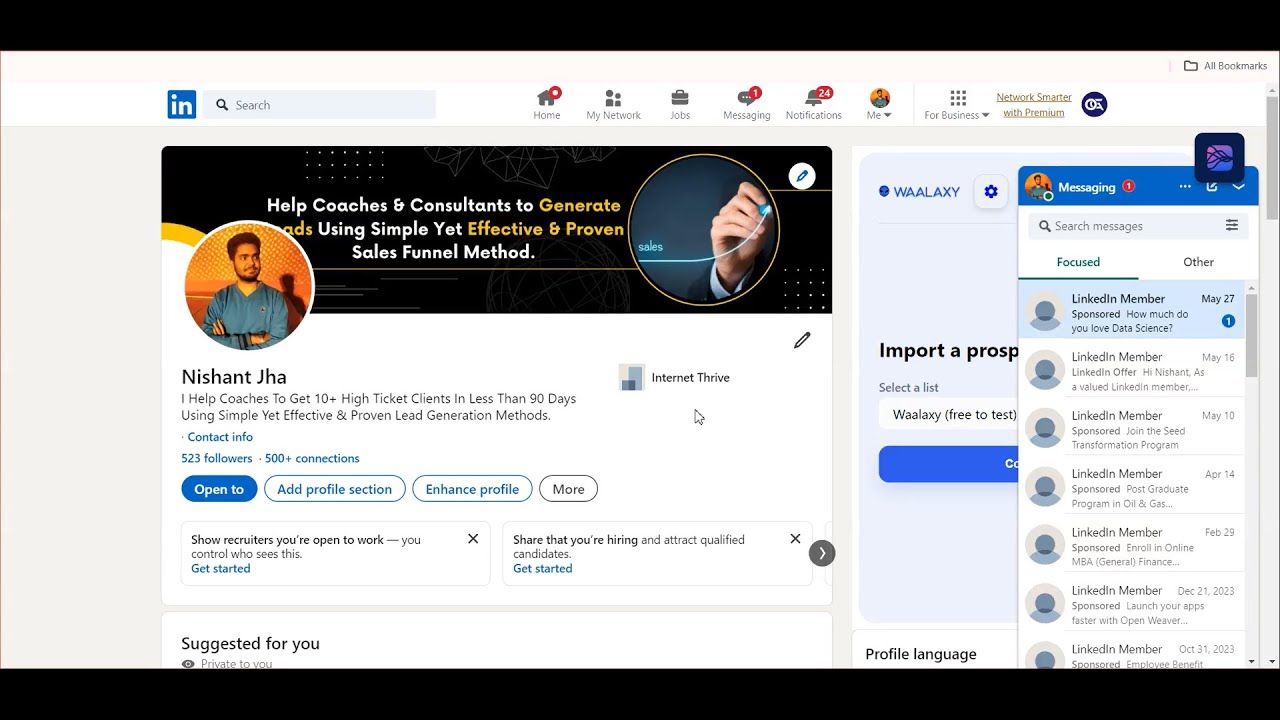1280x720 pixels.
Task: Get started on open to work
Action: click(221, 569)
